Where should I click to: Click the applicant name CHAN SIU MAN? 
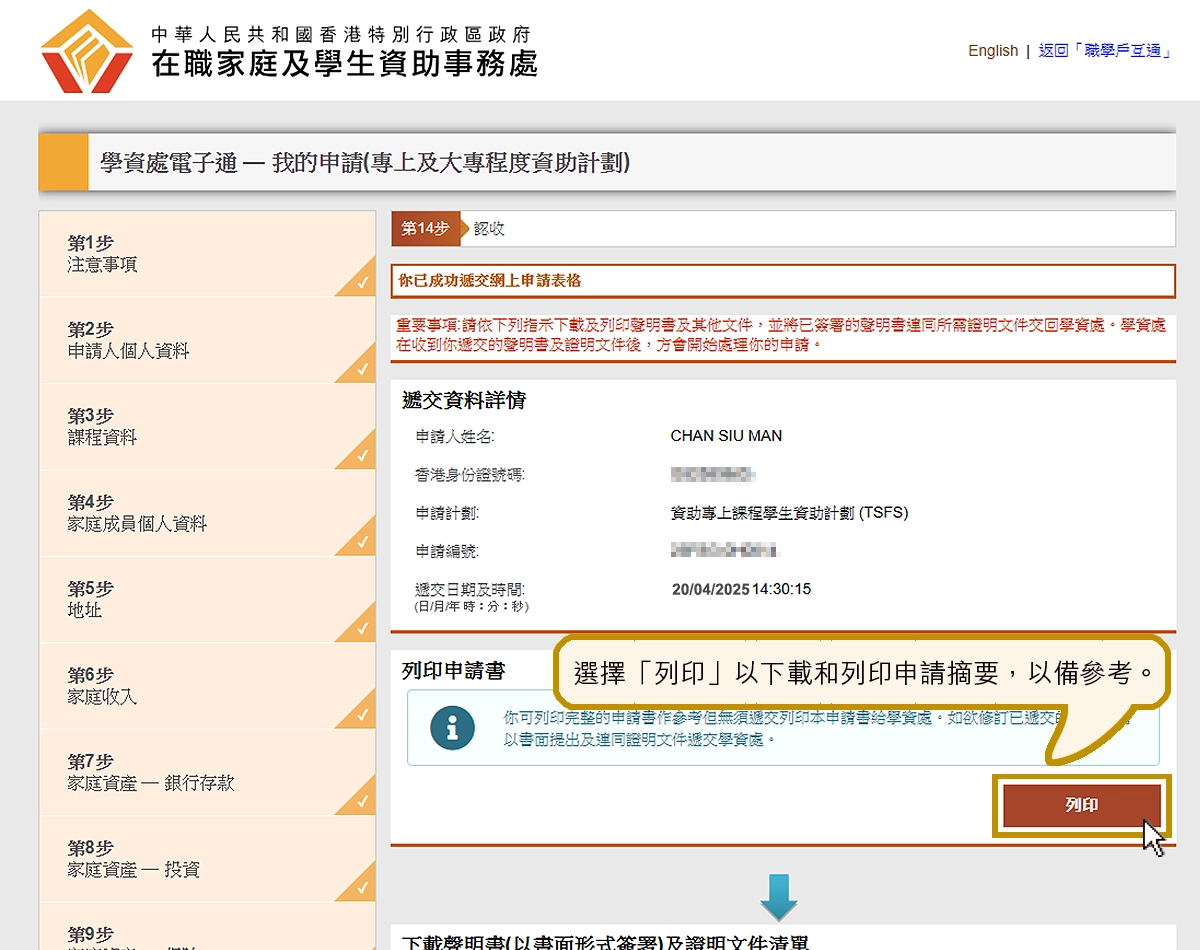(x=726, y=436)
